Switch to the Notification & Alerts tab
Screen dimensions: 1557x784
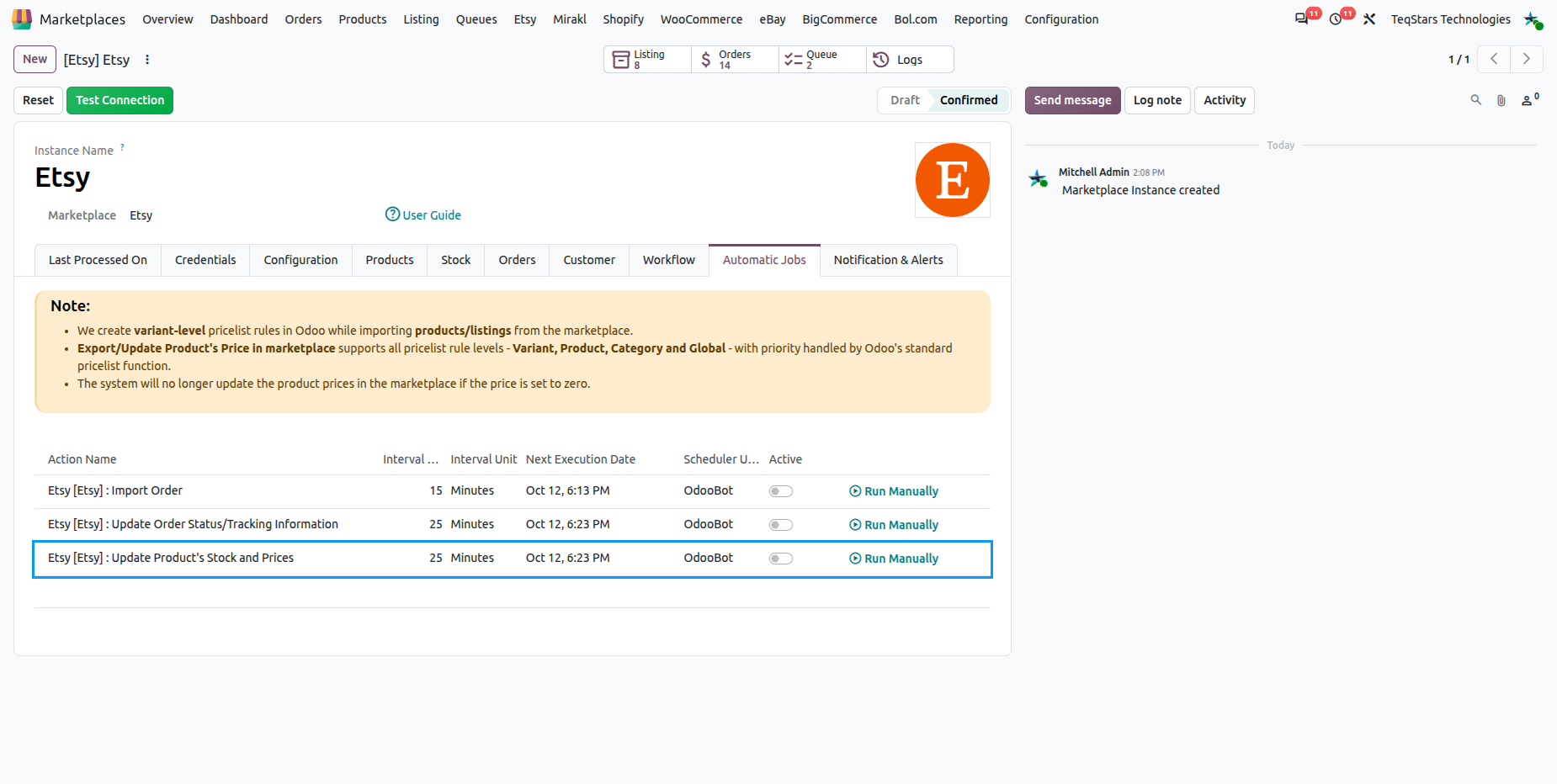point(889,260)
